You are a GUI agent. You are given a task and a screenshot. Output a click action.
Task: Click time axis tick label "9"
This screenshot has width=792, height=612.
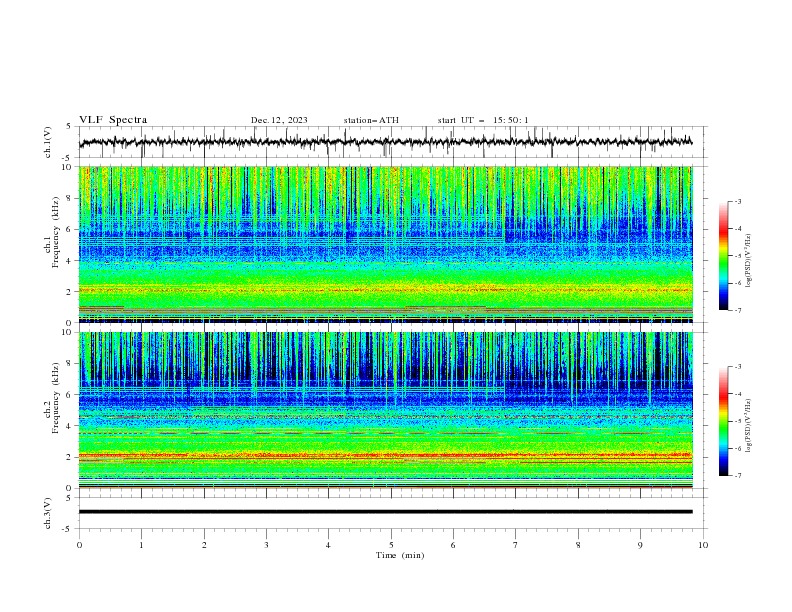(x=640, y=545)
